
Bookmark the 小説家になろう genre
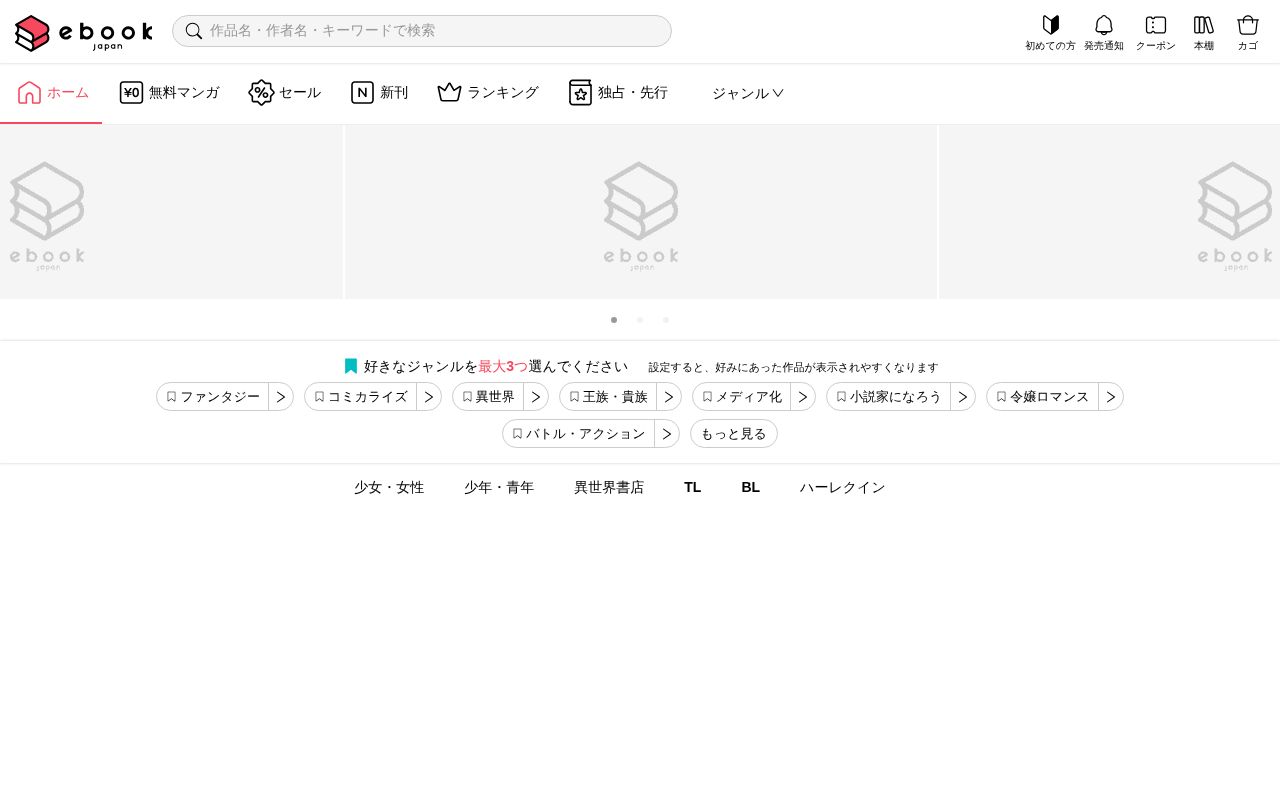[x=889, y=397]
